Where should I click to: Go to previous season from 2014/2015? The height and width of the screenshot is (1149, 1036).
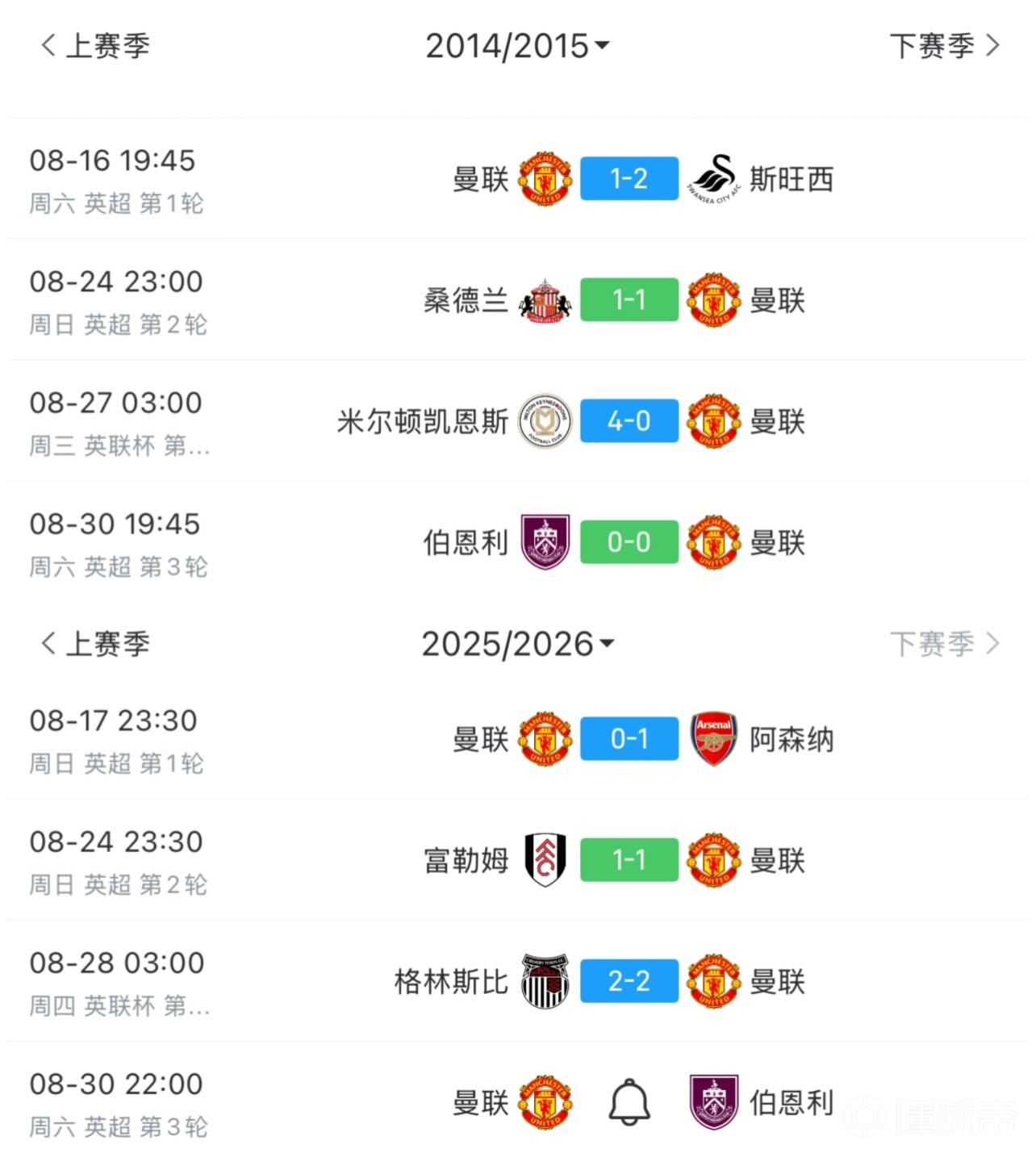[x=96, y=46]
